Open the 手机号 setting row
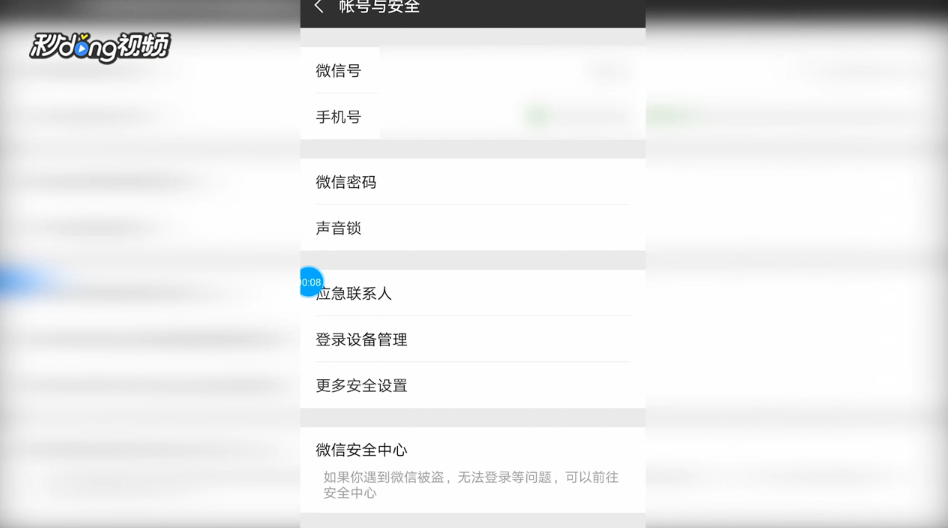This screenshot has height=528, width=948. [473, 116]
